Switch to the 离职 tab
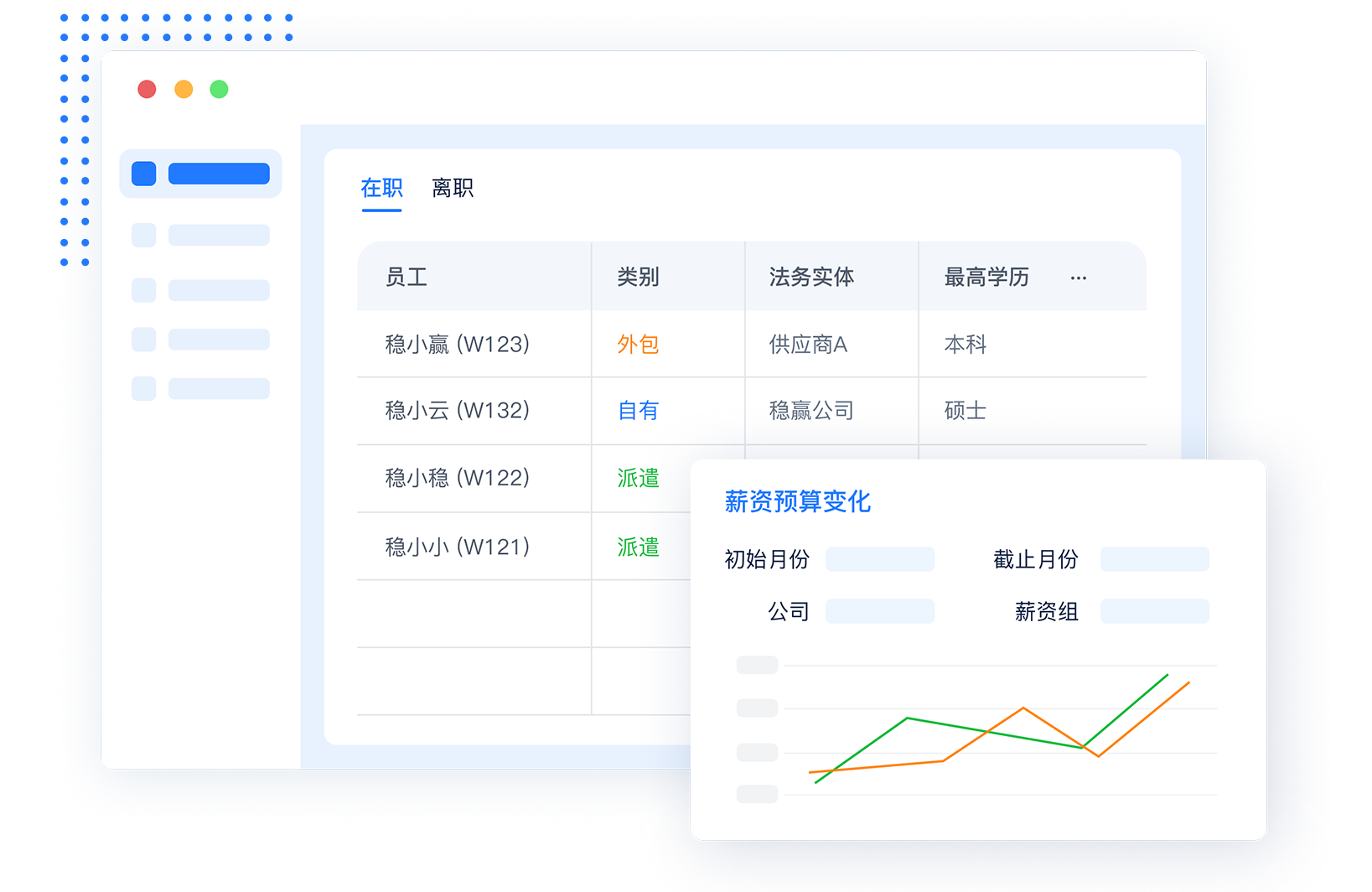The width and height of the screenshot is (1372, 892). 453,188
